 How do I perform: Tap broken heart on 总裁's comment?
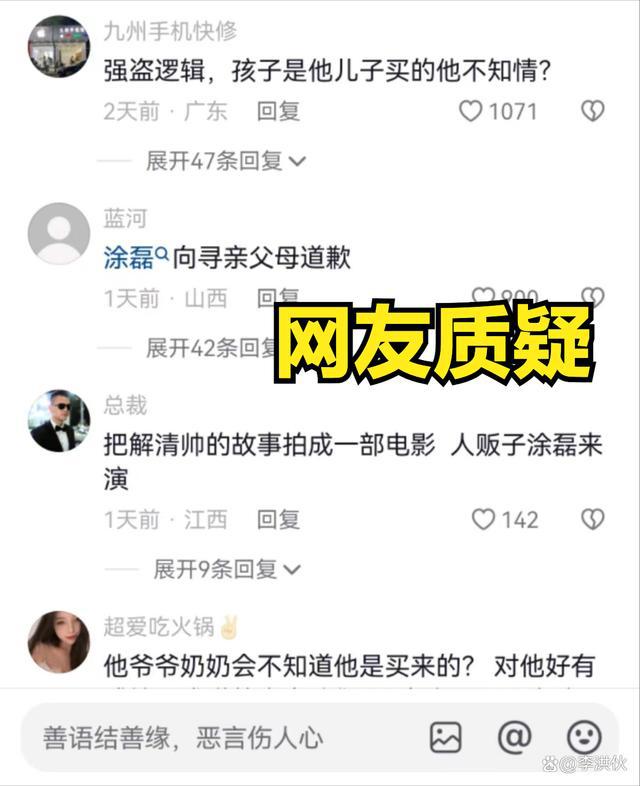(x=592, y=519)
